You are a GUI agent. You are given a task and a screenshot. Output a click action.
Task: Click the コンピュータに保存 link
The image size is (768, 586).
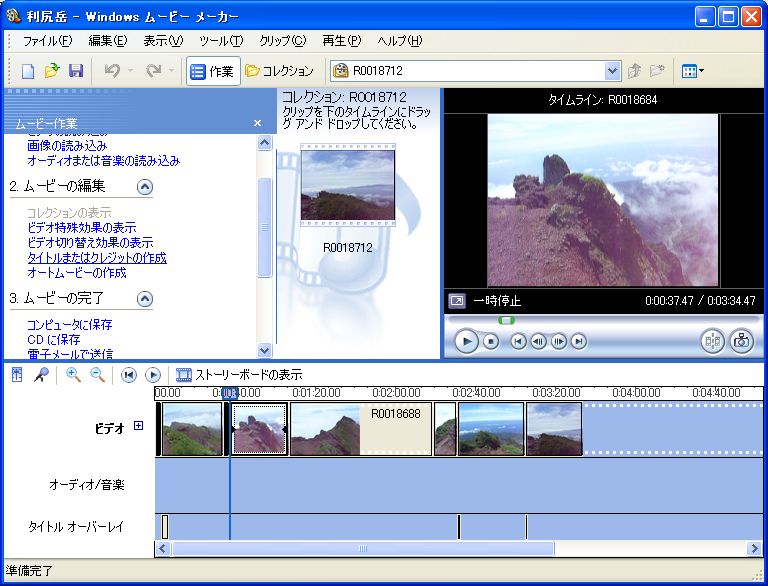click(69, 325)
